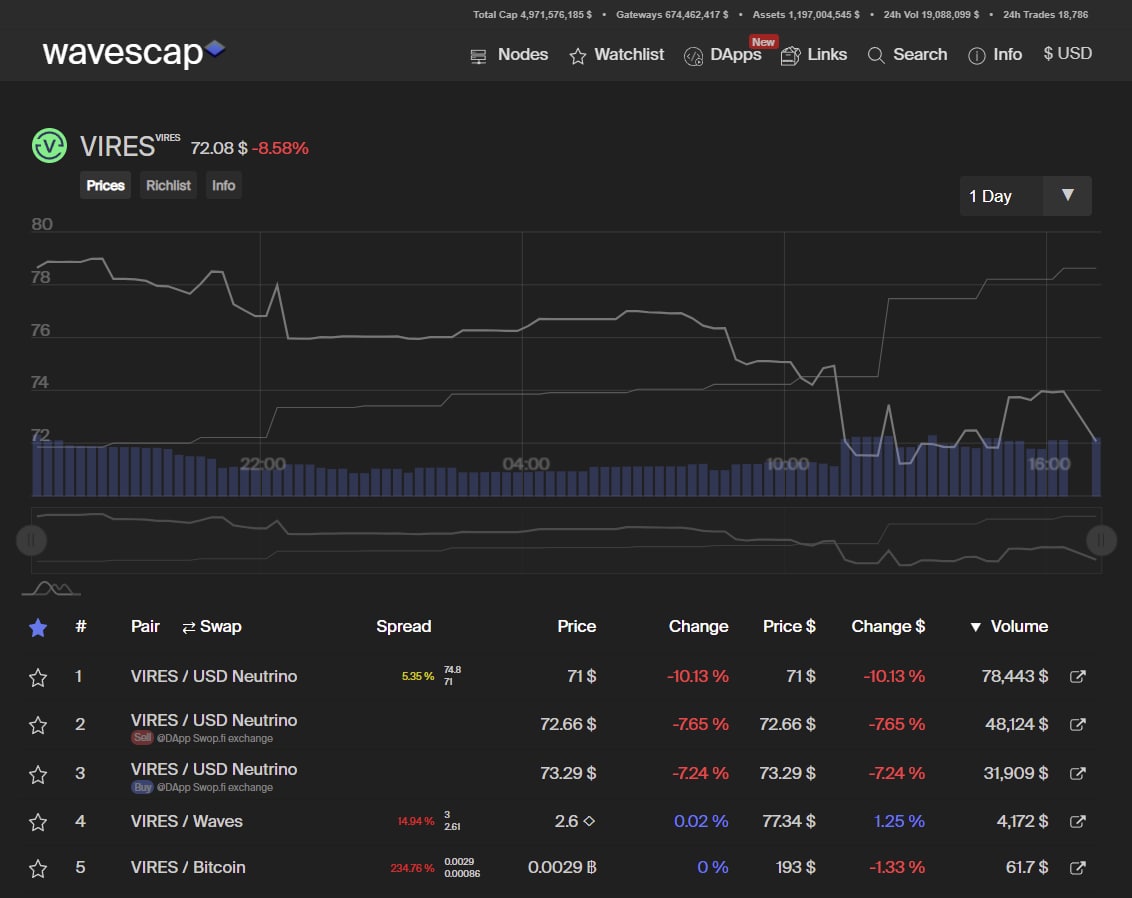1132x898 pixels.
Task: Open external link for VIRES / Waves
Action: pyautogui.click(x=1077, y=821)
